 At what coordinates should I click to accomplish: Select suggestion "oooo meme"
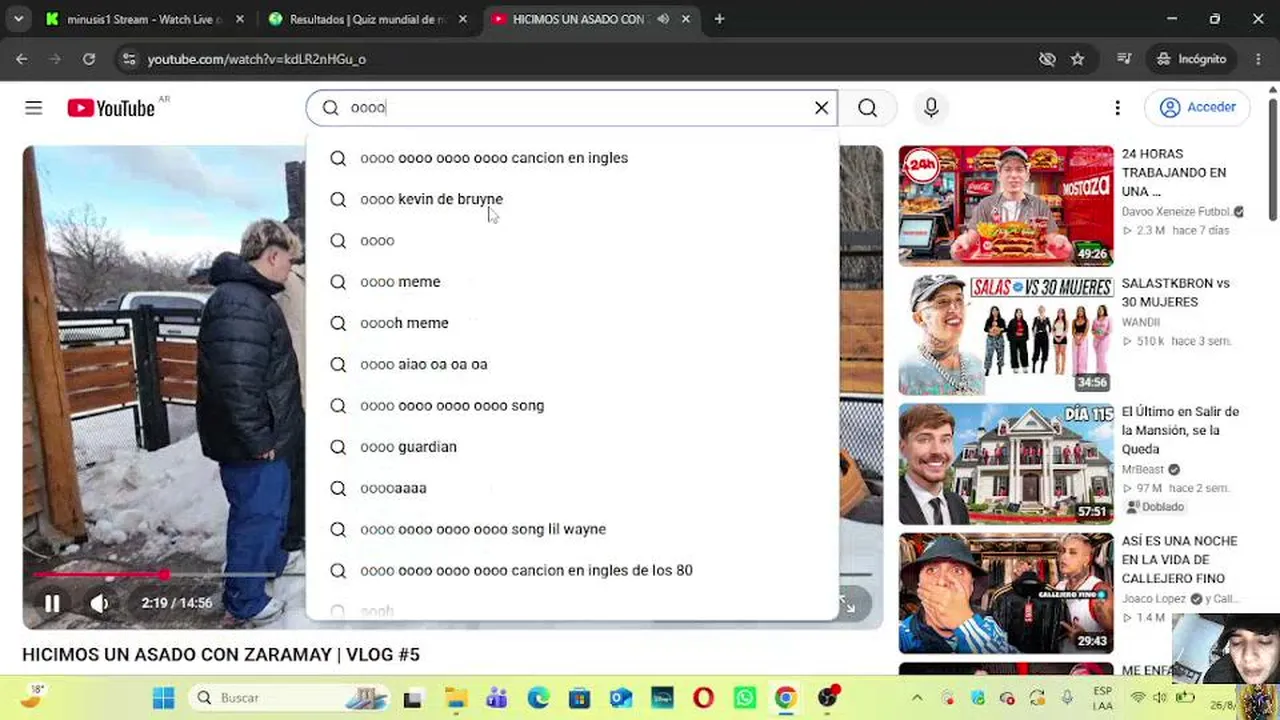point(572,282)
